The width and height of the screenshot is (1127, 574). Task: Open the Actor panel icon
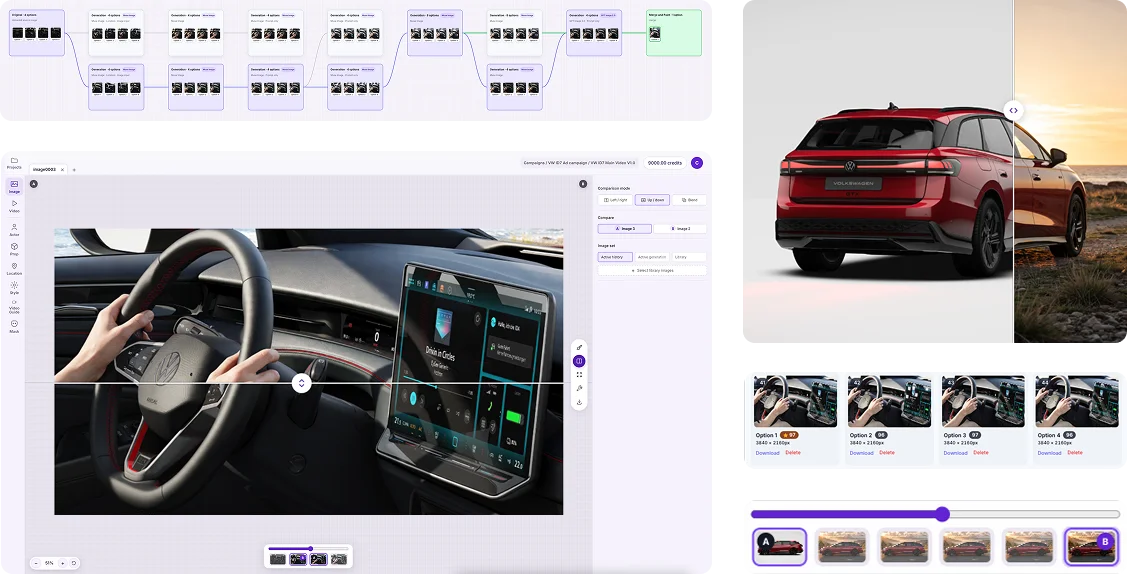[14, 230]
